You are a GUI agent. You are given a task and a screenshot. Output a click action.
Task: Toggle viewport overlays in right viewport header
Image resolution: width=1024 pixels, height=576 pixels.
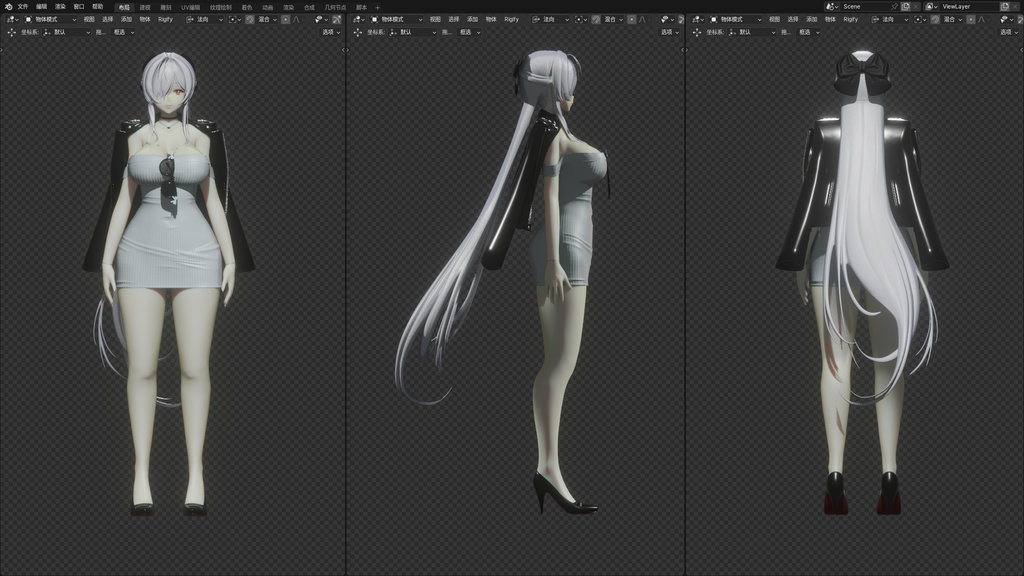click(1018, 19)
